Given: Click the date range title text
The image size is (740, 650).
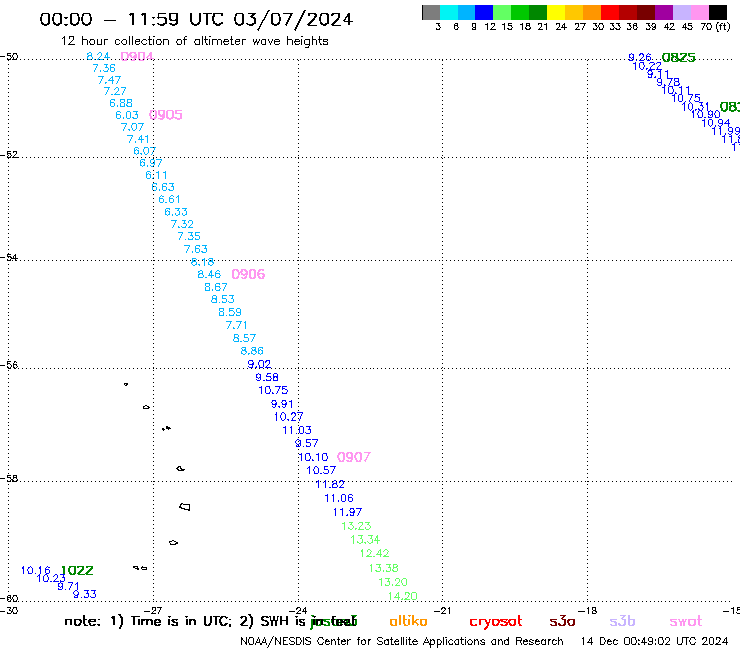Looking at the screenshot, I should [x=196, y=20].
